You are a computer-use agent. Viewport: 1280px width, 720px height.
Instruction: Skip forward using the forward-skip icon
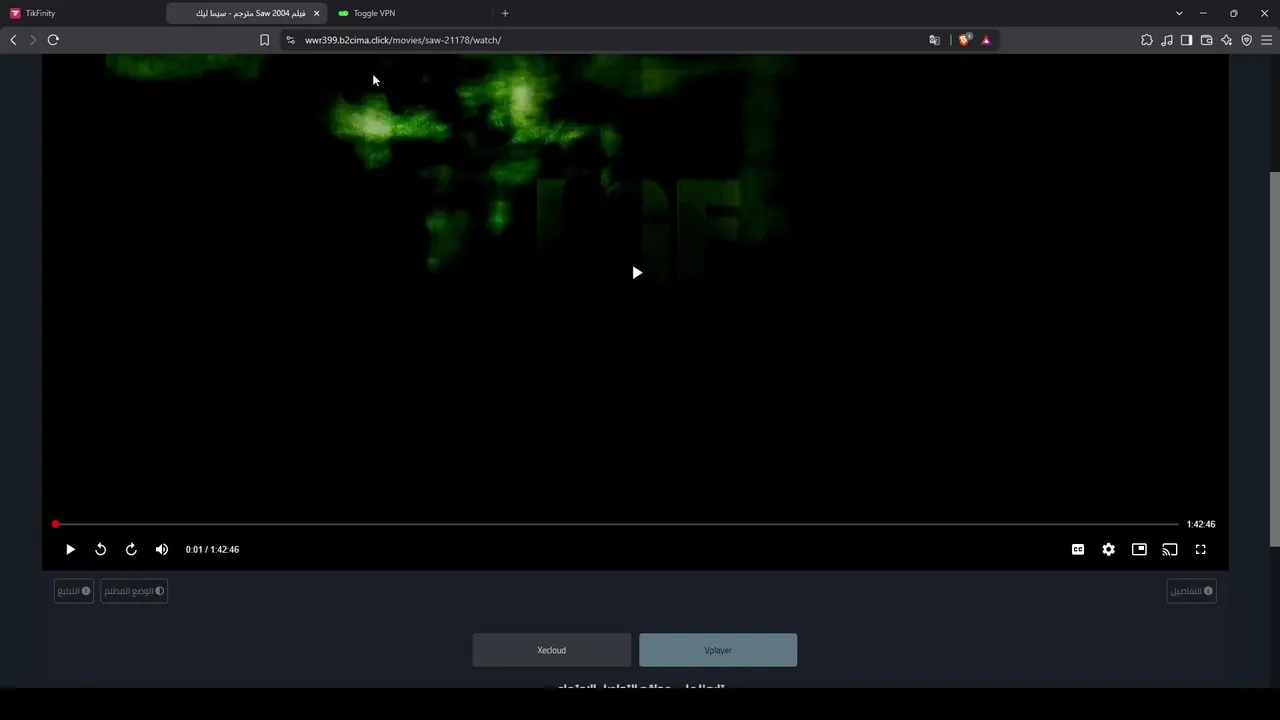[131, 549]
